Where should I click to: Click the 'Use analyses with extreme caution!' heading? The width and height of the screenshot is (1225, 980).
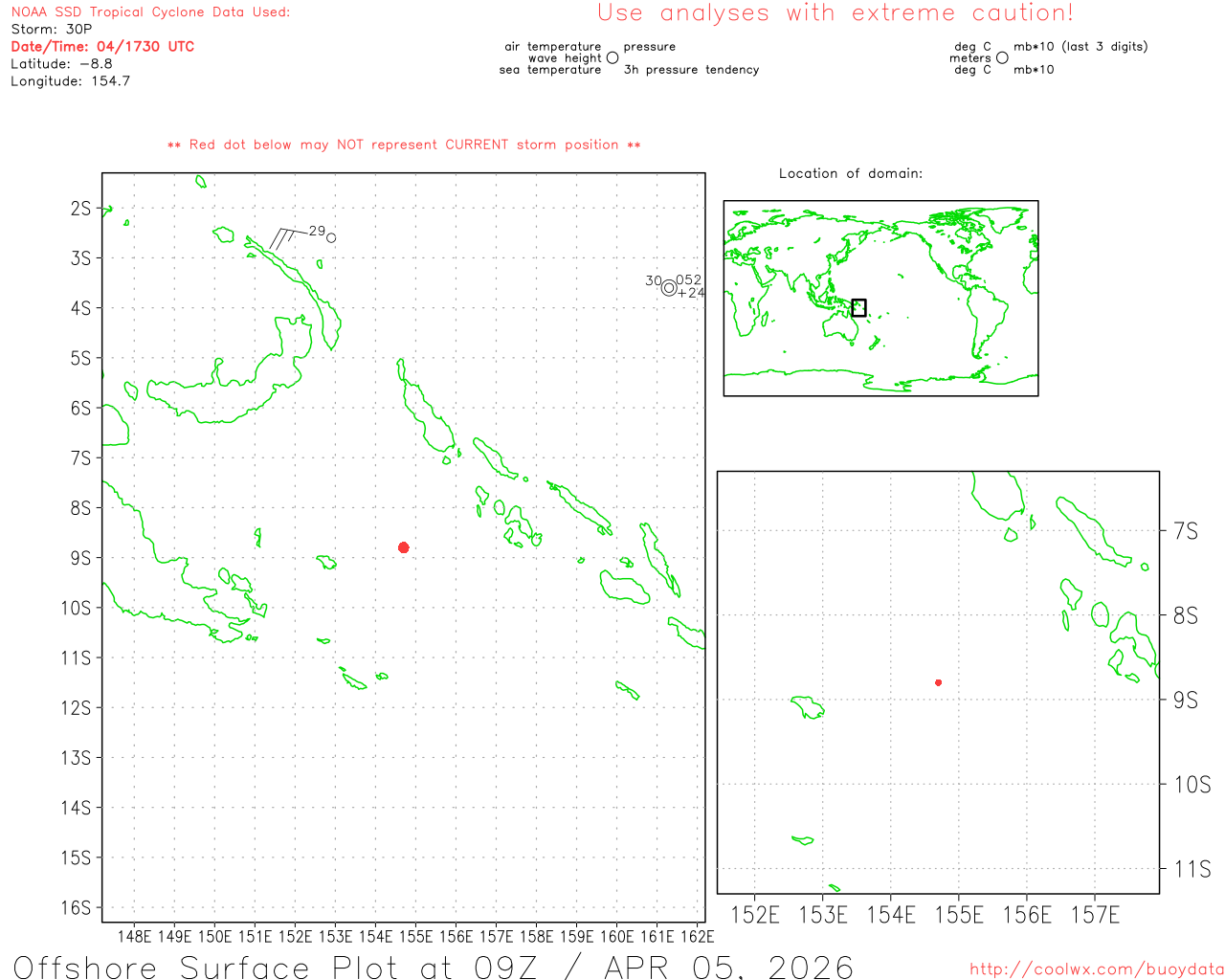[835, 13]
